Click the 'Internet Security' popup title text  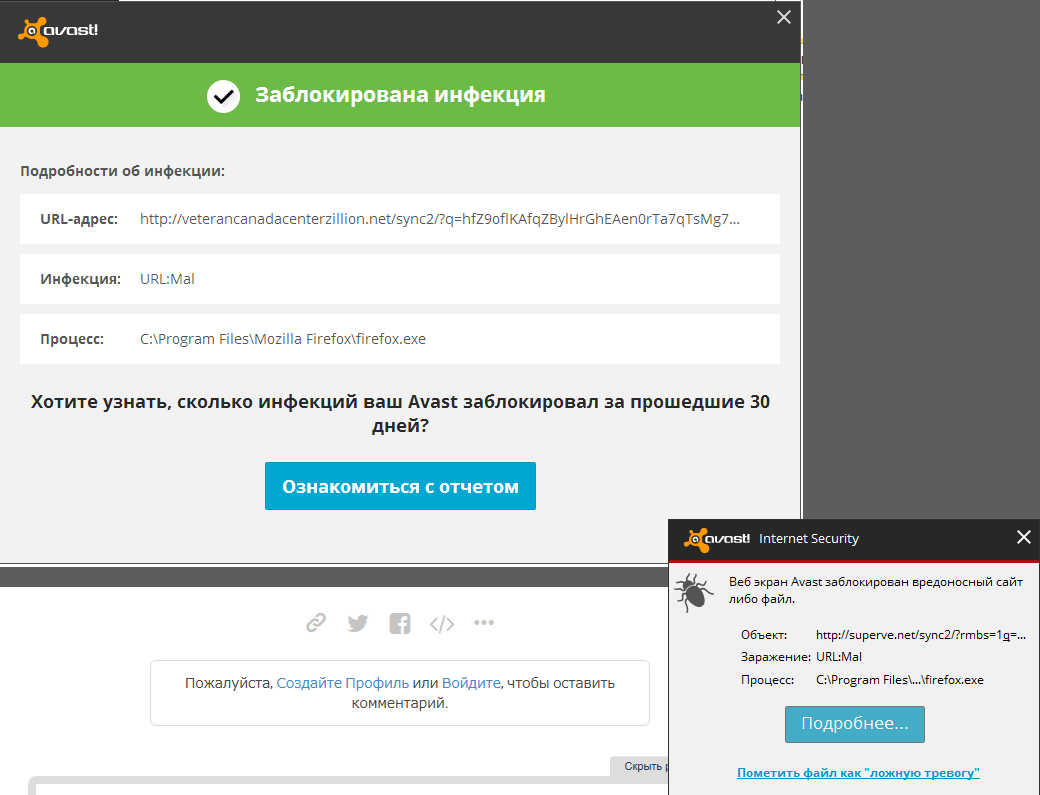[x=809, y=539]
